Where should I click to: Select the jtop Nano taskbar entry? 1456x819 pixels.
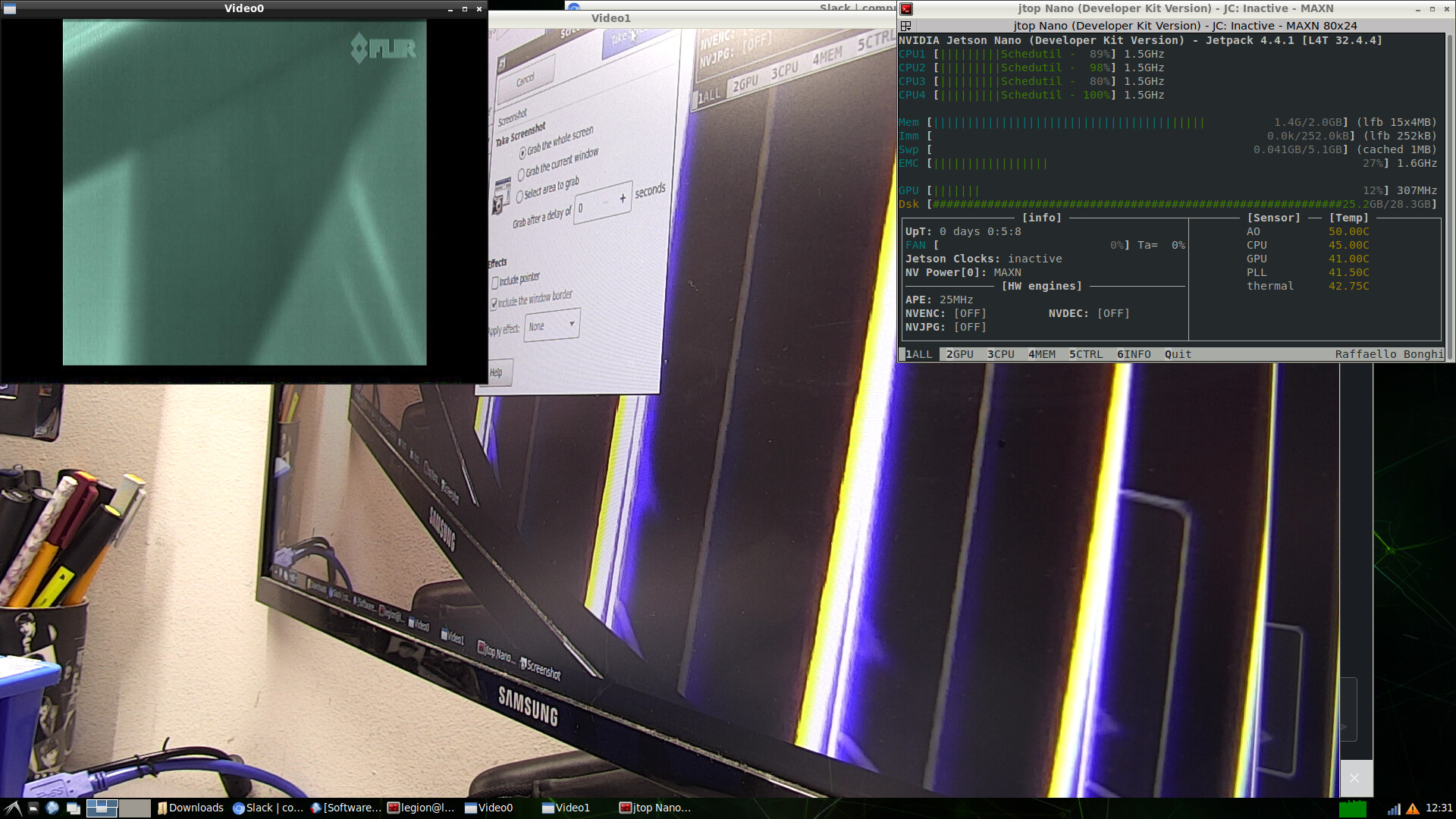(655, 808)
